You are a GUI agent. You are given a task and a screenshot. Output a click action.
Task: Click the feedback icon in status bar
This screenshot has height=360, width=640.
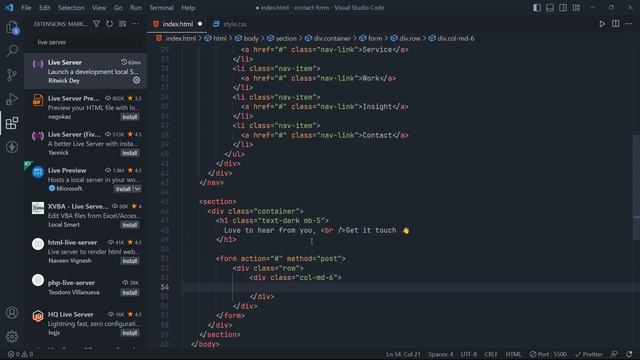click(x=614, y=354)
